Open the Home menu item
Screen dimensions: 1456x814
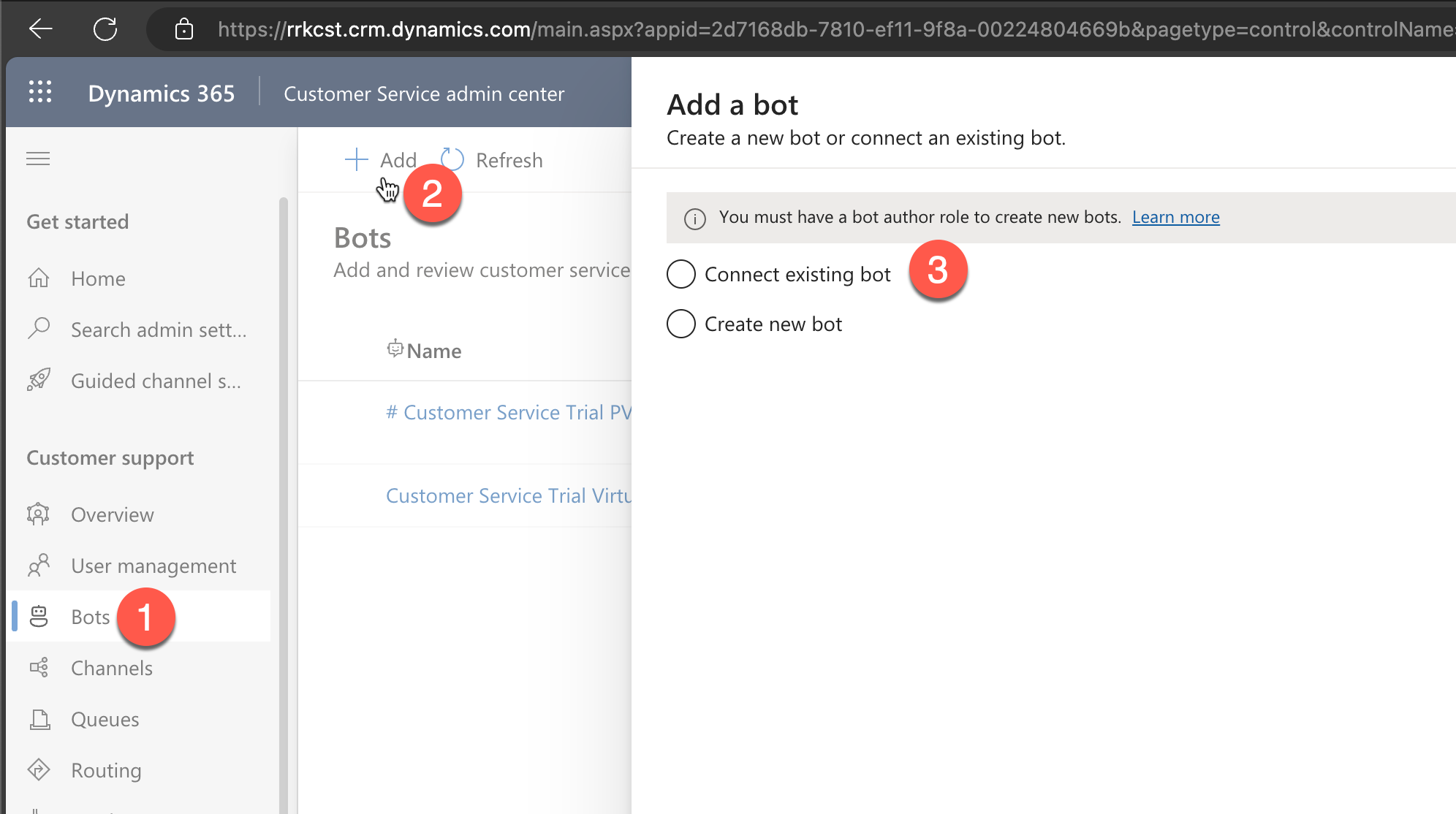[x=98, y=278]
